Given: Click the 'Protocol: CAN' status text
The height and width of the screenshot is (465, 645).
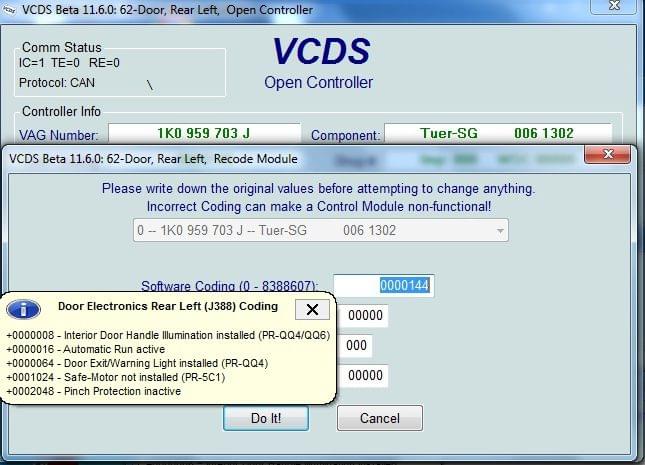Looking at the screenshot, I should tap(57, 83).
